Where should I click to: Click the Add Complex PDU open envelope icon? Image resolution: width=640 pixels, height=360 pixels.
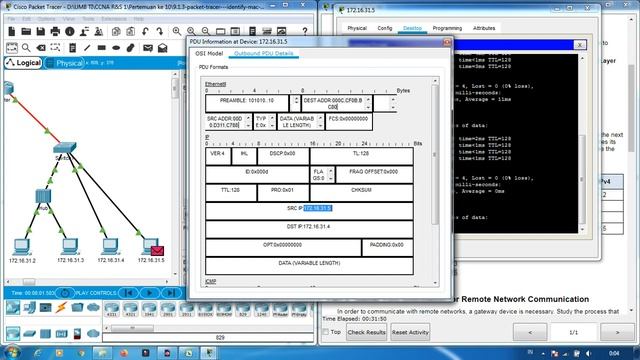[162, 48]
